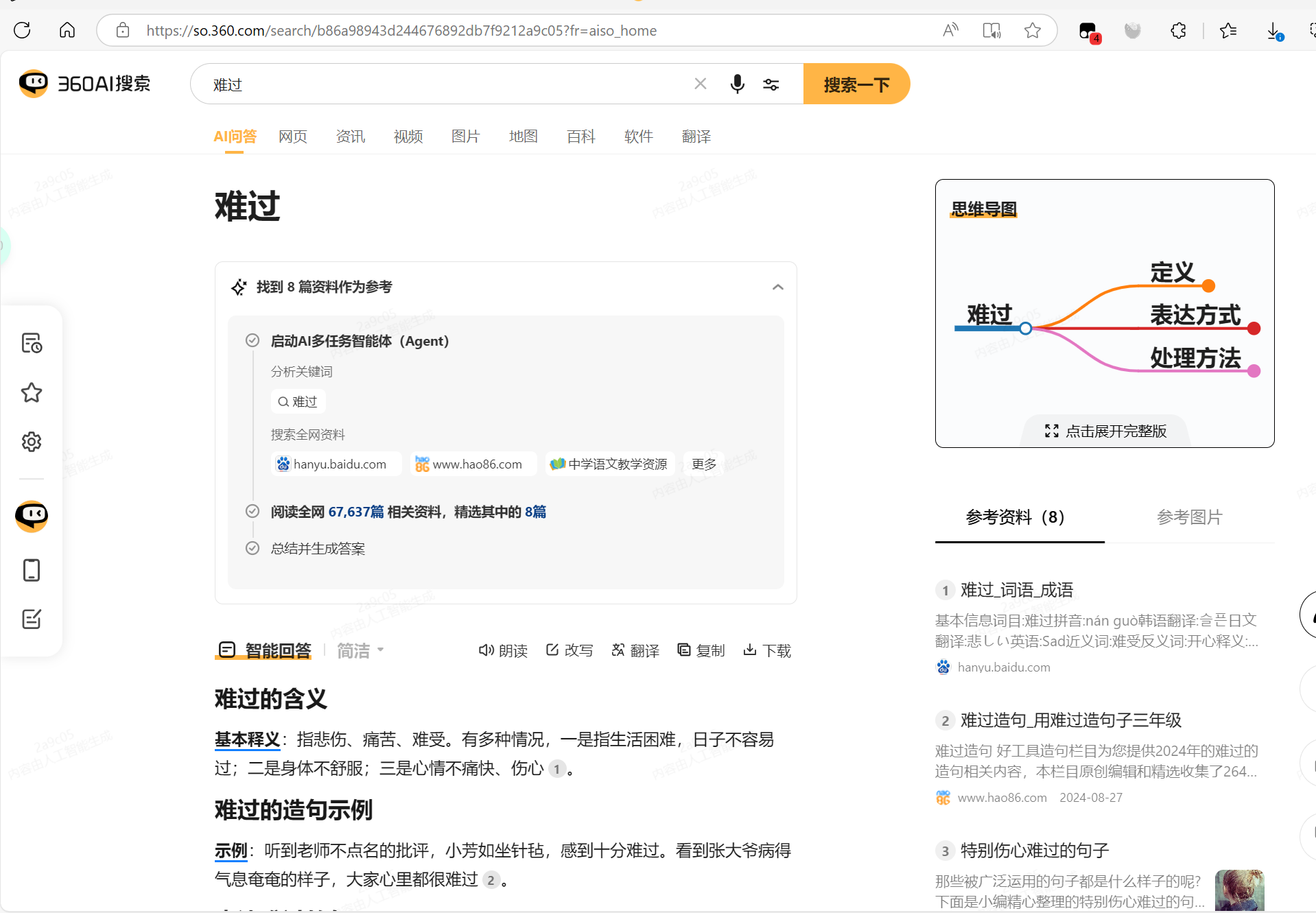Click the address bar URL so.360.com
Image resolution: width=1316 pixels, height=913 pixels.
[401, 30]
